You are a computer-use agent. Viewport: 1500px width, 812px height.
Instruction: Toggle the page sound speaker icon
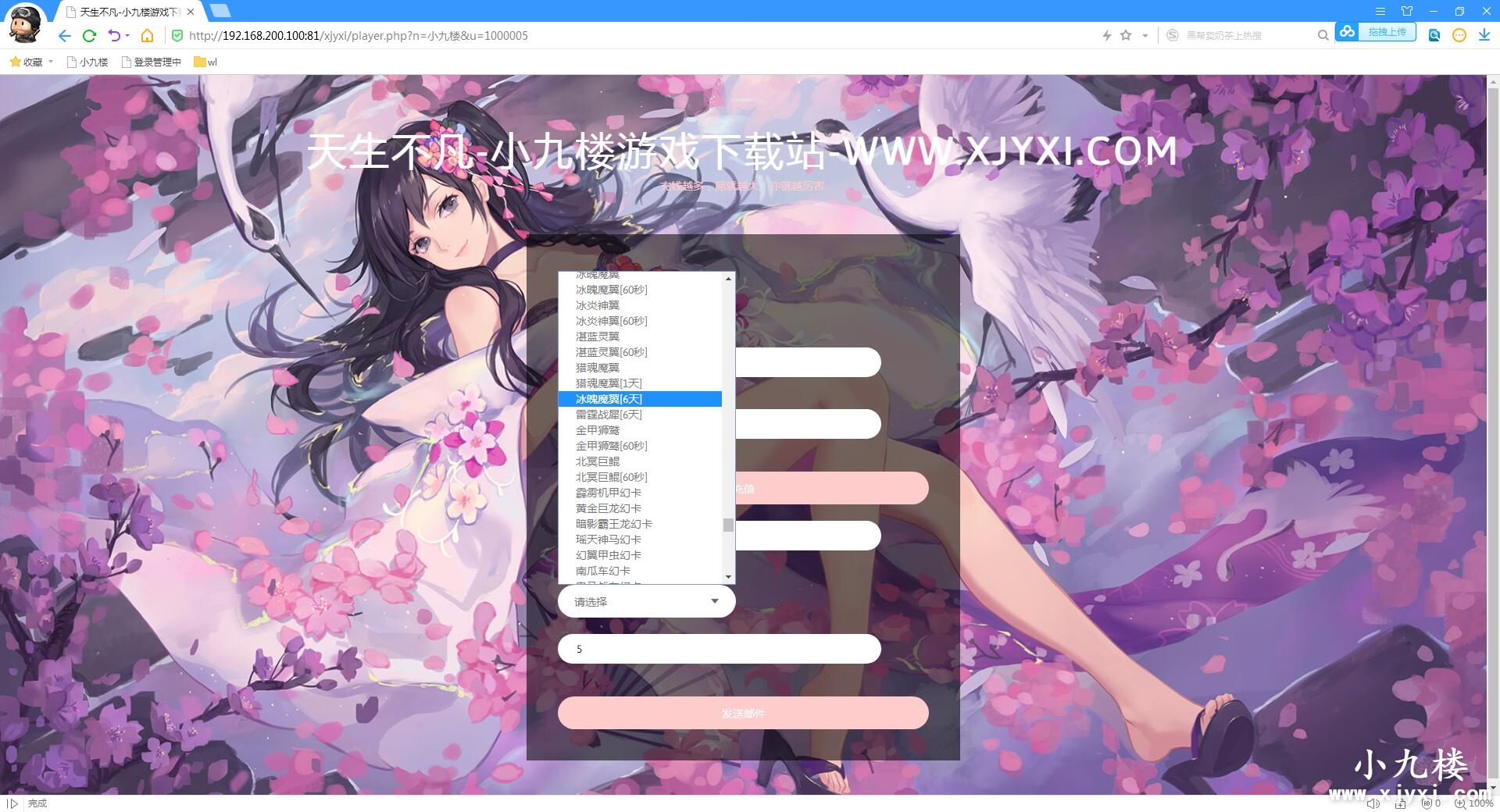[1373, 803]
